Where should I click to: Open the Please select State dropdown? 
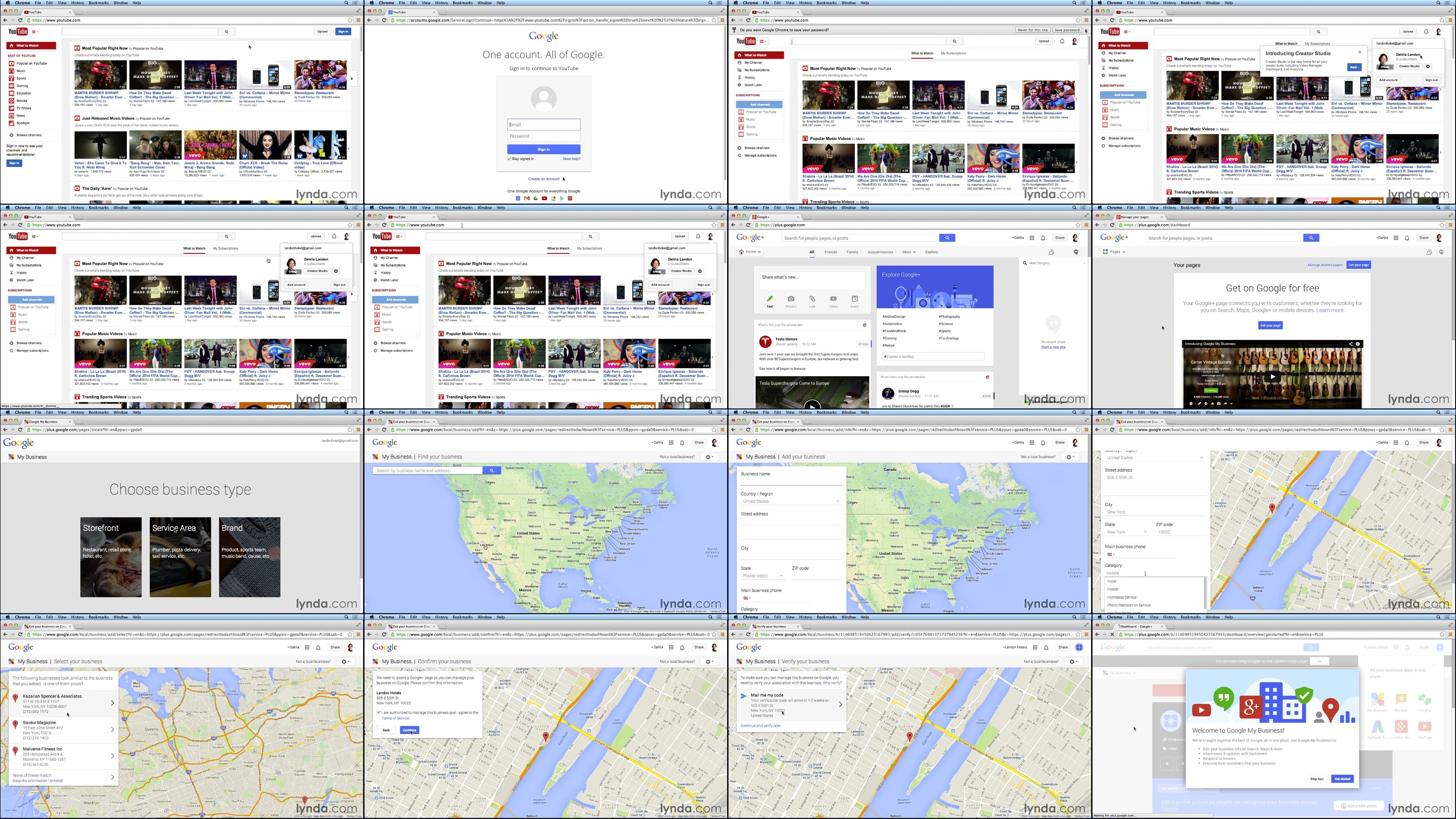[x=763, y=576]
